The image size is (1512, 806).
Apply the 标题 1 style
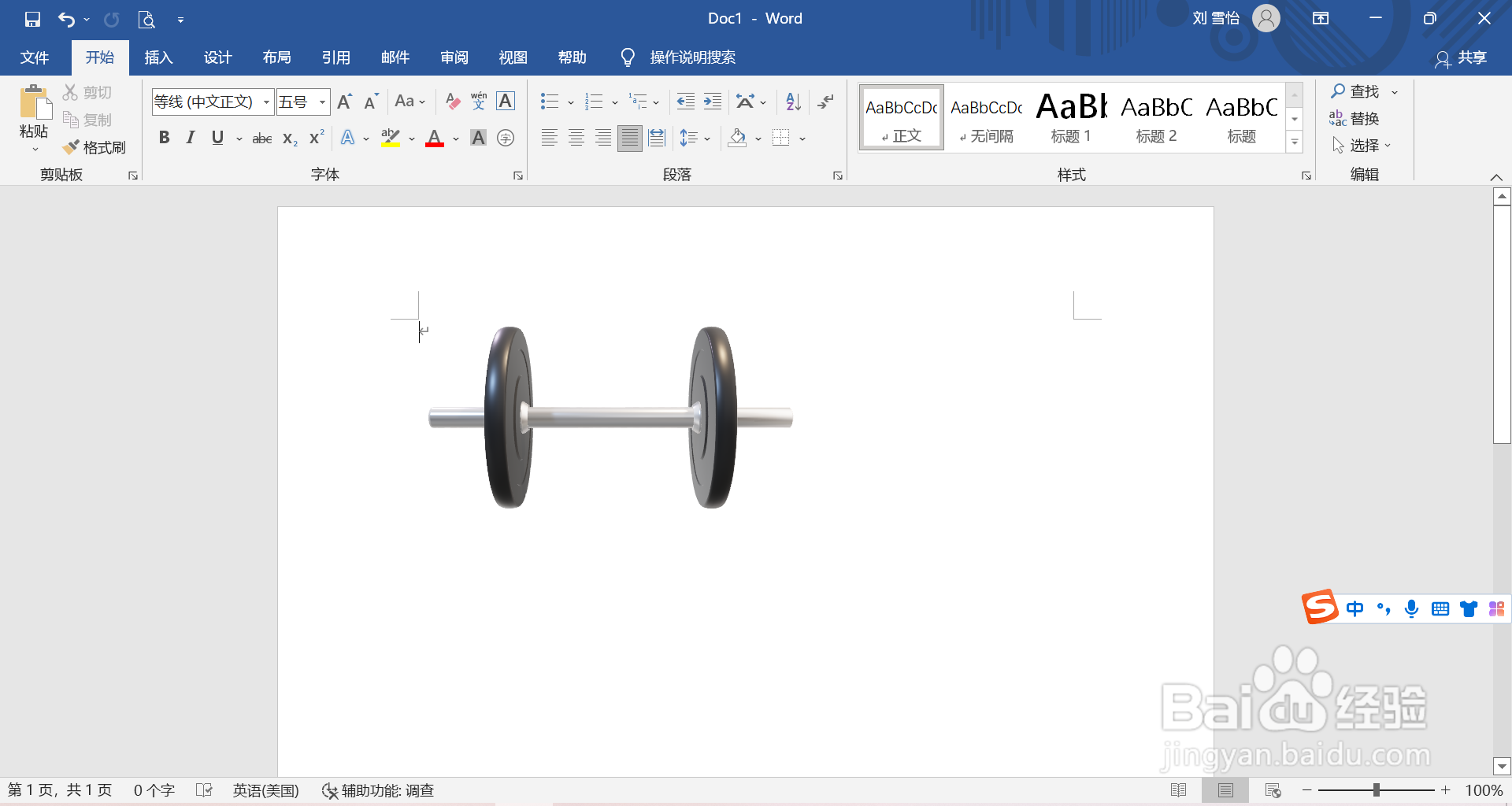tap(1071, 116)
